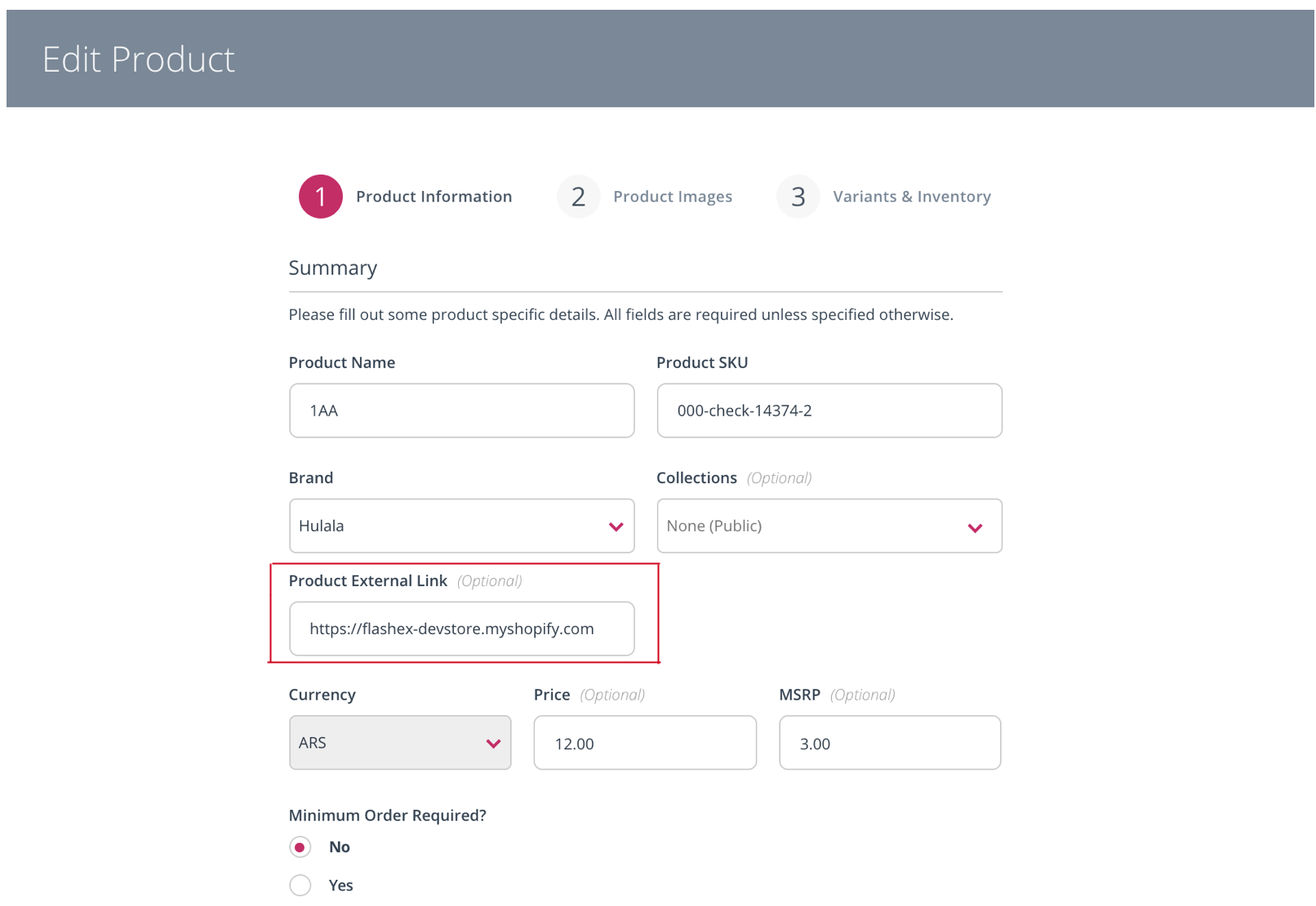The height and width of the screenshot is (906, 1316).
Task: Go to the Product Images step
Action: [x=672, y=197]
